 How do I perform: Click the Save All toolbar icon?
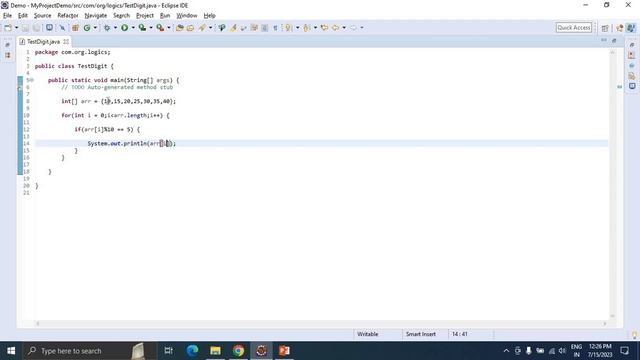37,28
